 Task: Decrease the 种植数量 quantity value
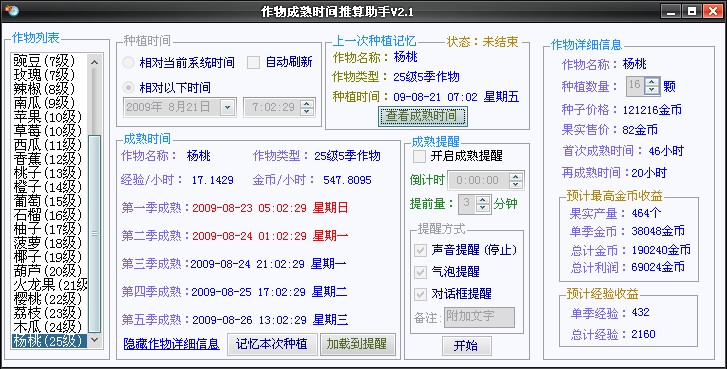click(x=652, y=90)
